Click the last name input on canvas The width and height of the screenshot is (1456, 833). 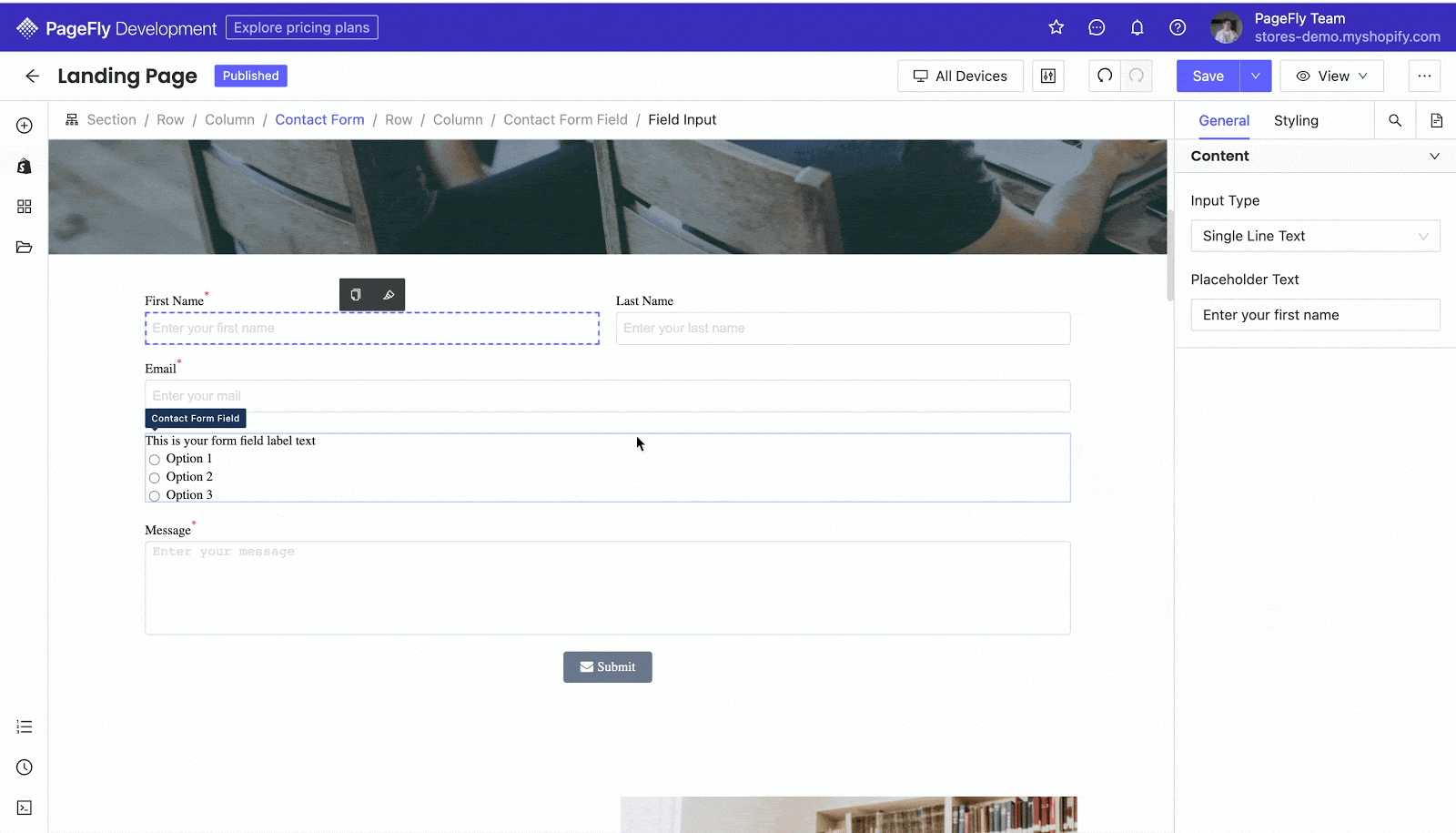point(843,329)
